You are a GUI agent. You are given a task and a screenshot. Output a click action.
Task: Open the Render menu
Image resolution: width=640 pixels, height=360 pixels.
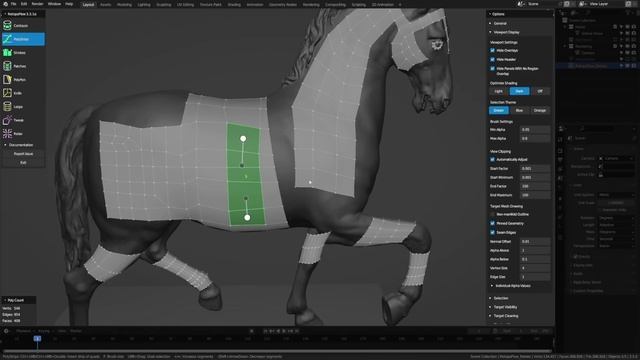coord(37,4)
